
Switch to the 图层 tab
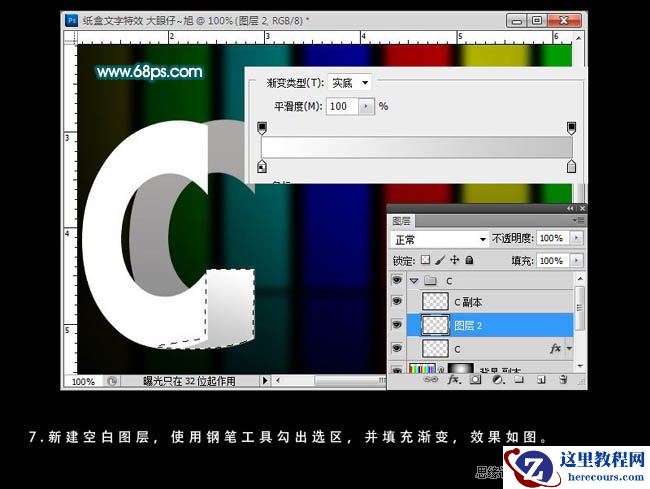pyautogui.click(x=401, y=221)
